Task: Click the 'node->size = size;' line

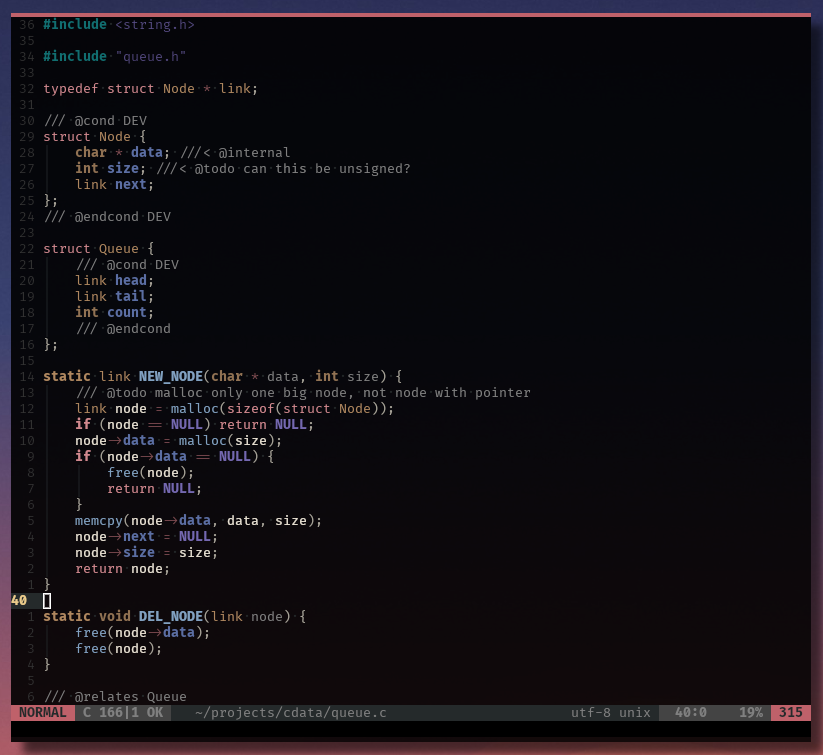Action: coord(146,553)
